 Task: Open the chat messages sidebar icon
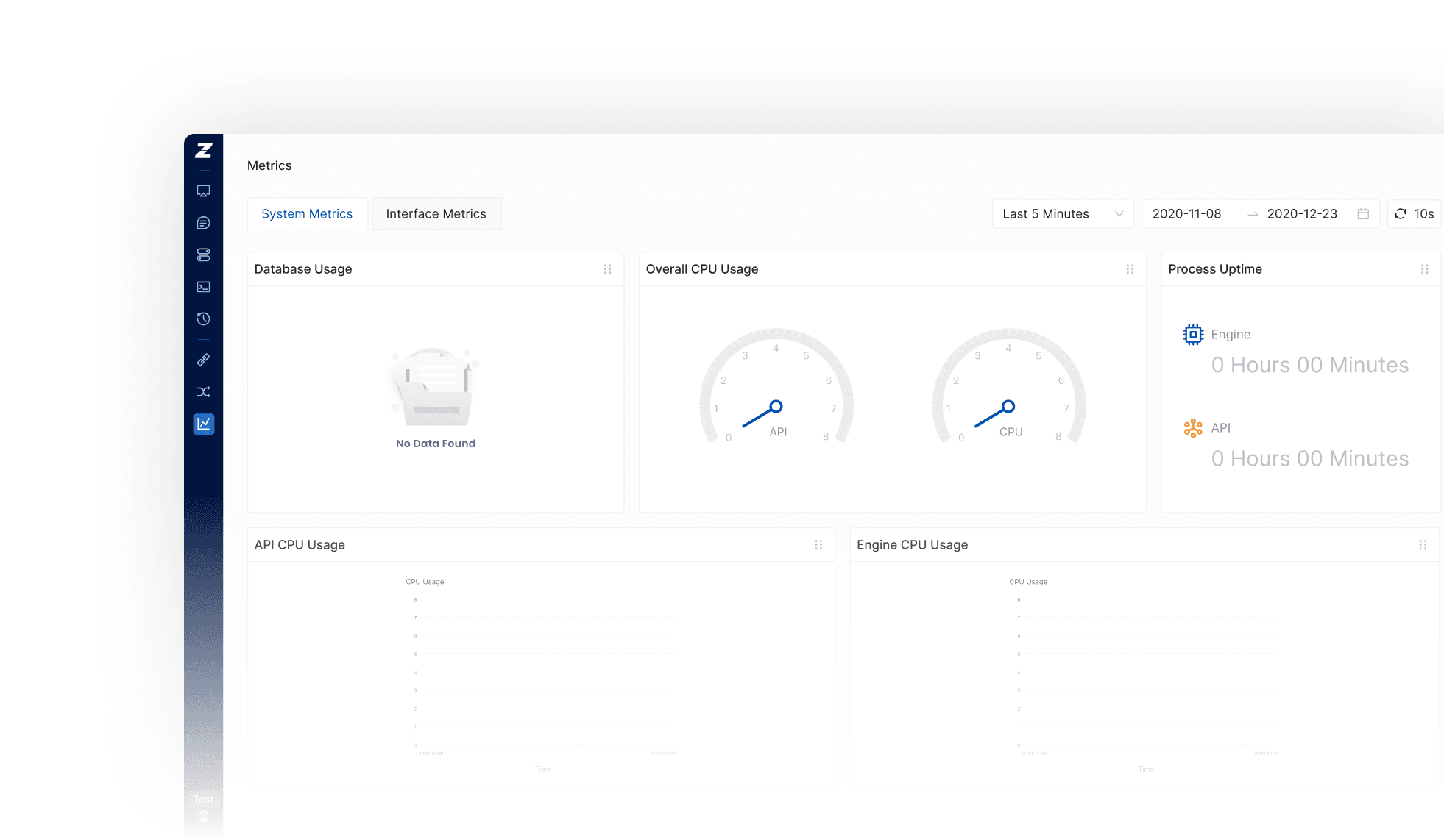[x=204, y=223]
